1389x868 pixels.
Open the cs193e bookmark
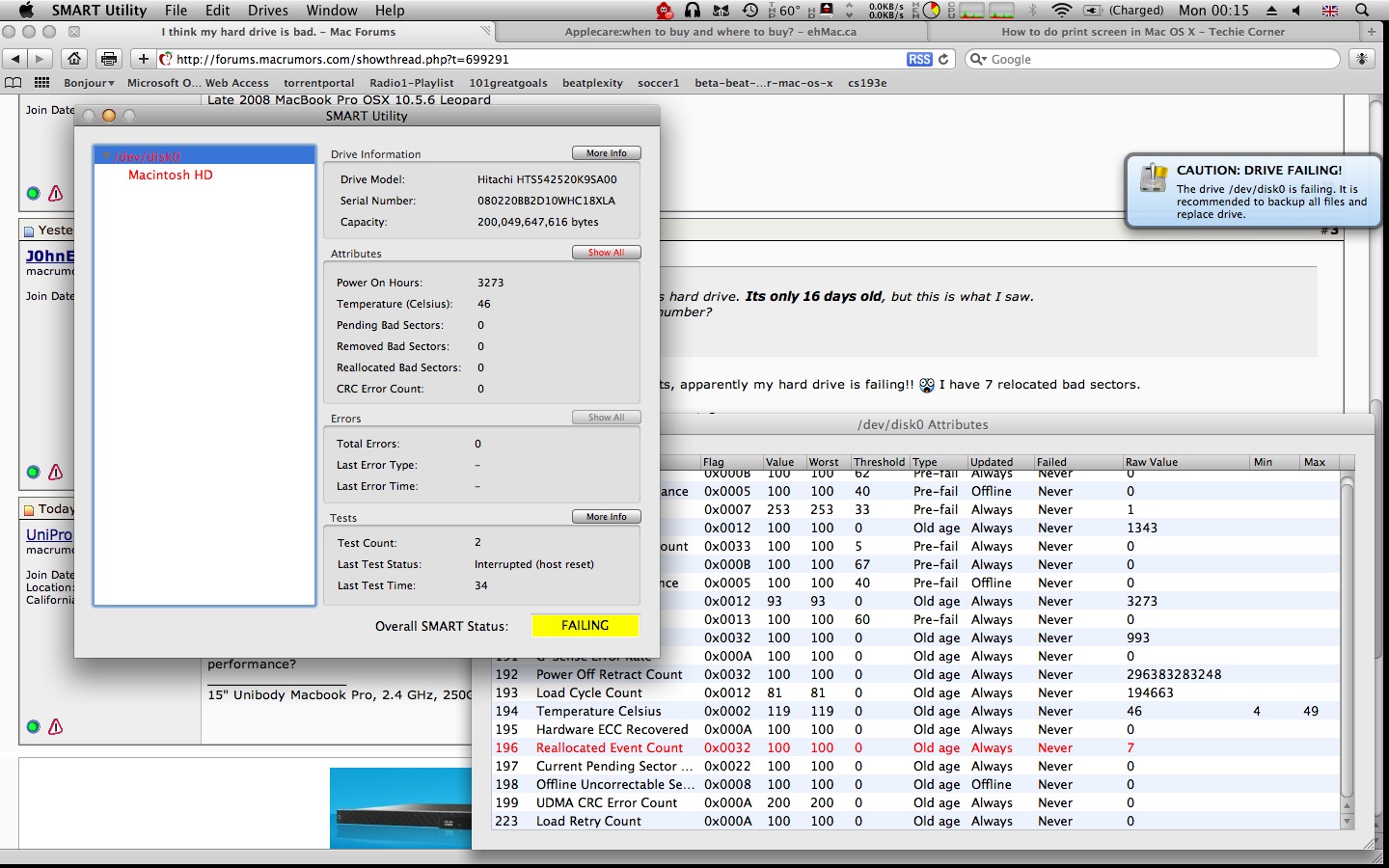point(867,83)
